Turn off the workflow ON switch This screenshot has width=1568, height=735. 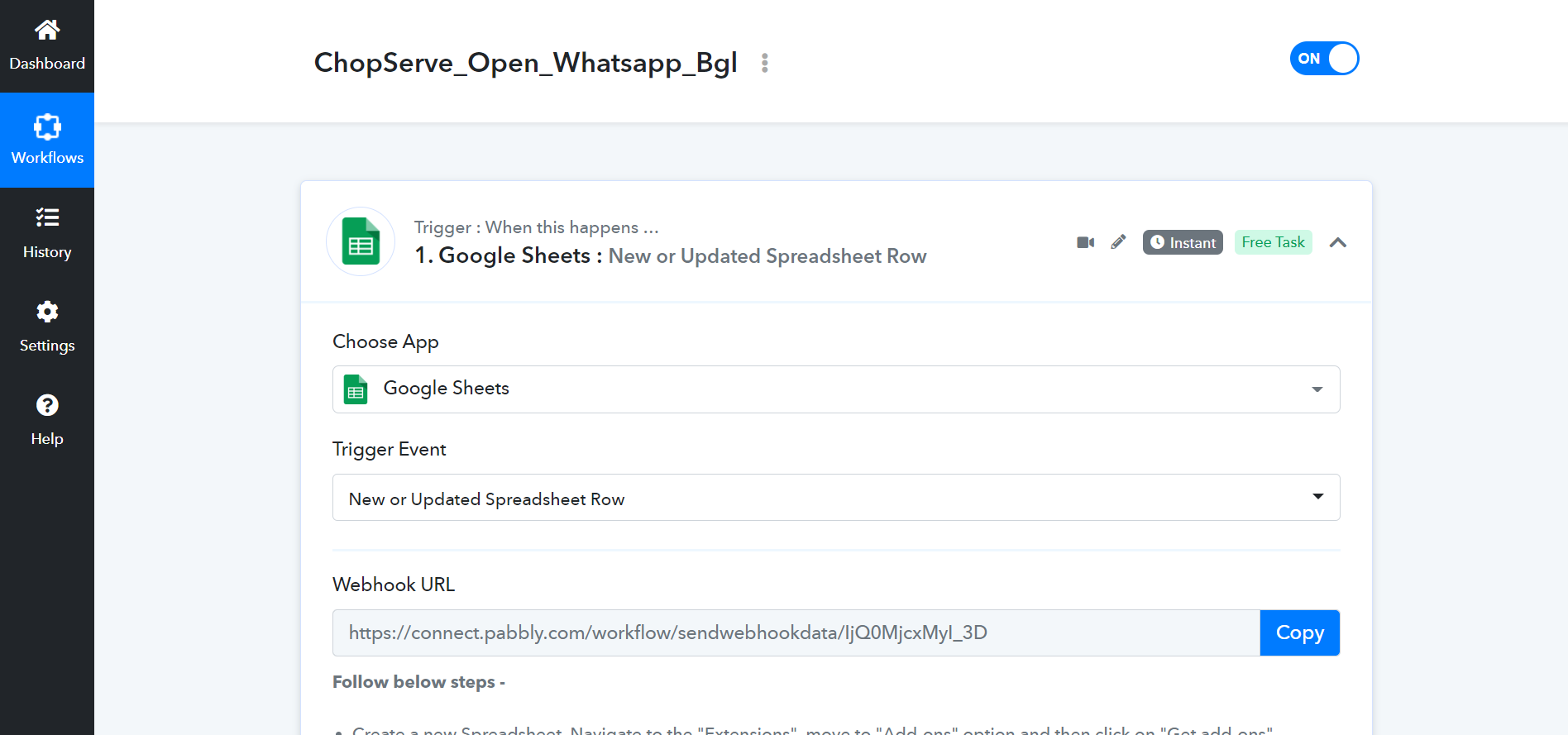pos(1324,59)
